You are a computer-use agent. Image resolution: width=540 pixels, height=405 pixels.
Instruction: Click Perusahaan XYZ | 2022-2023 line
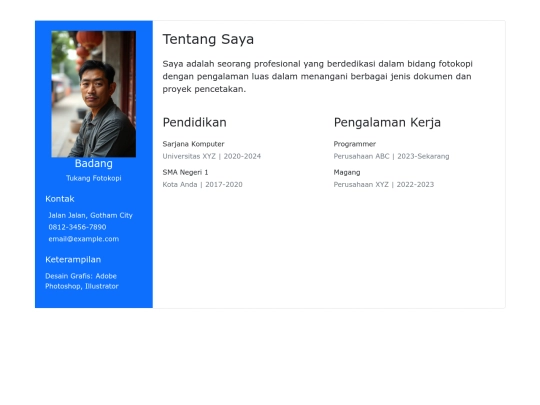pos(384,185)
